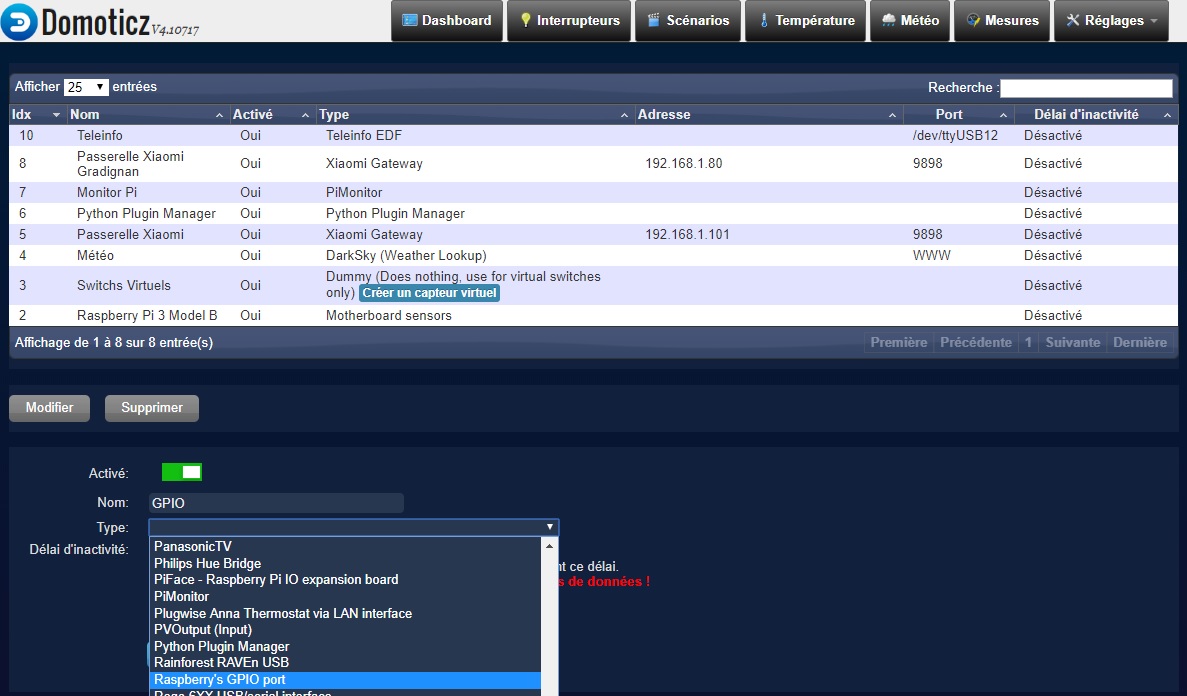Click the Scénarios clapperboard icon
1187x696 pixels.
click(654, 21)
